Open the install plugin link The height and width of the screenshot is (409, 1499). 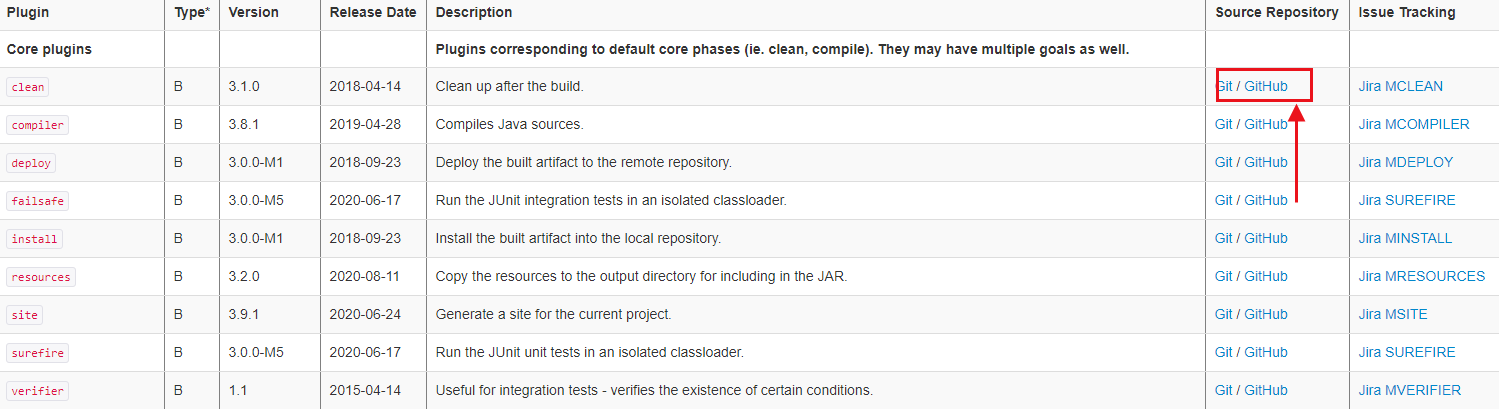pyautogui.click(x=35, y=239)
